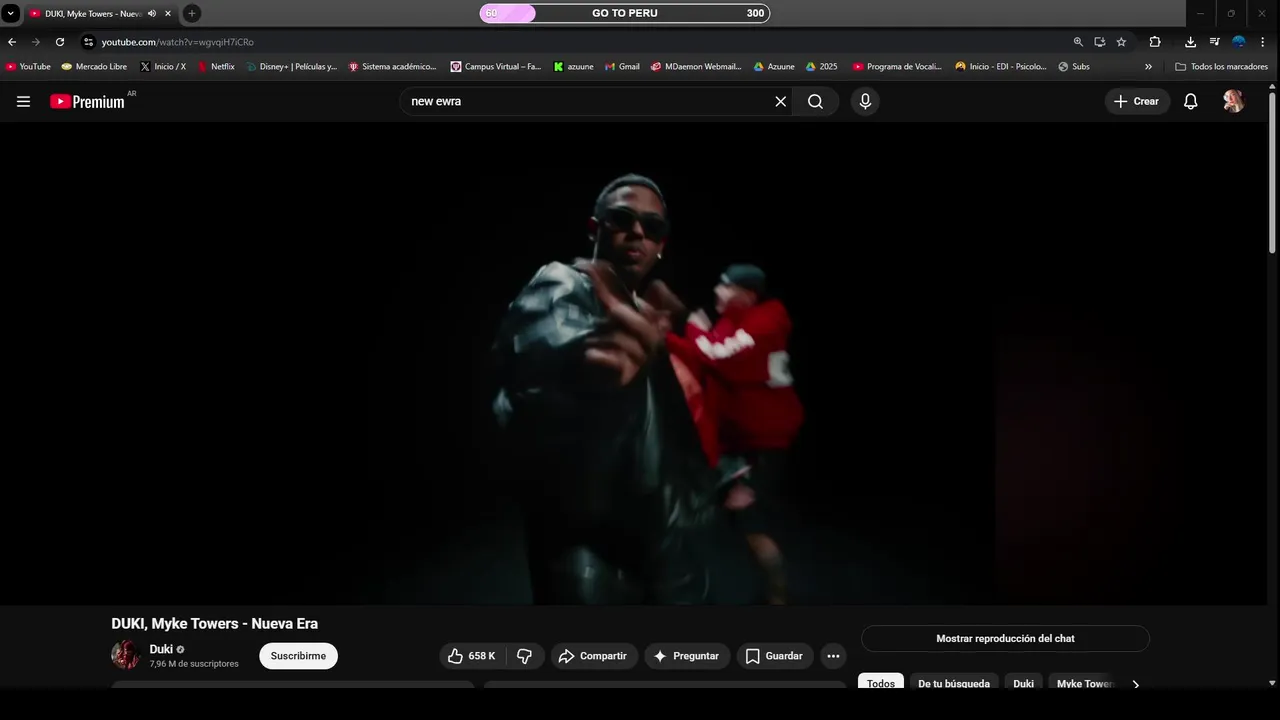Click the page vertical scrollbar thumb
Screen dimensions: 1280x720
pyautogui.click(x=1272, y=173)
